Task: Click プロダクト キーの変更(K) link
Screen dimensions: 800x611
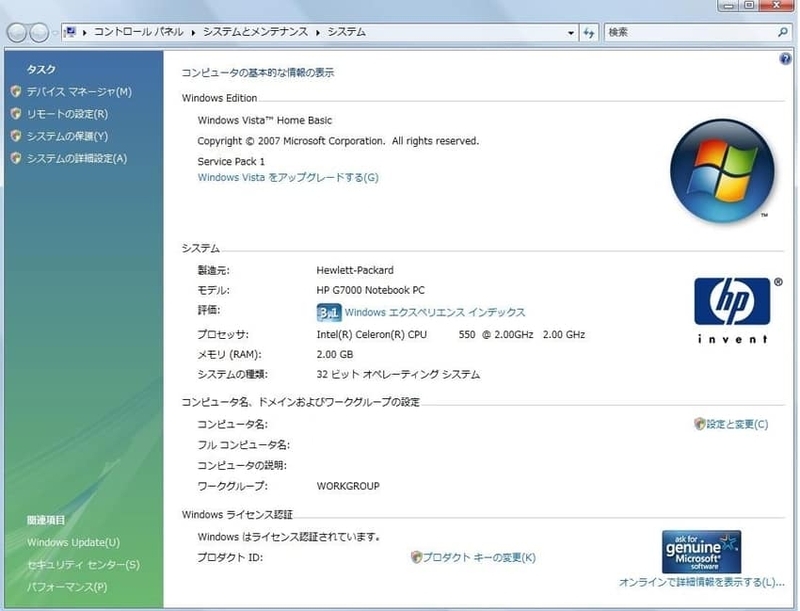Action: pos(479,557)
